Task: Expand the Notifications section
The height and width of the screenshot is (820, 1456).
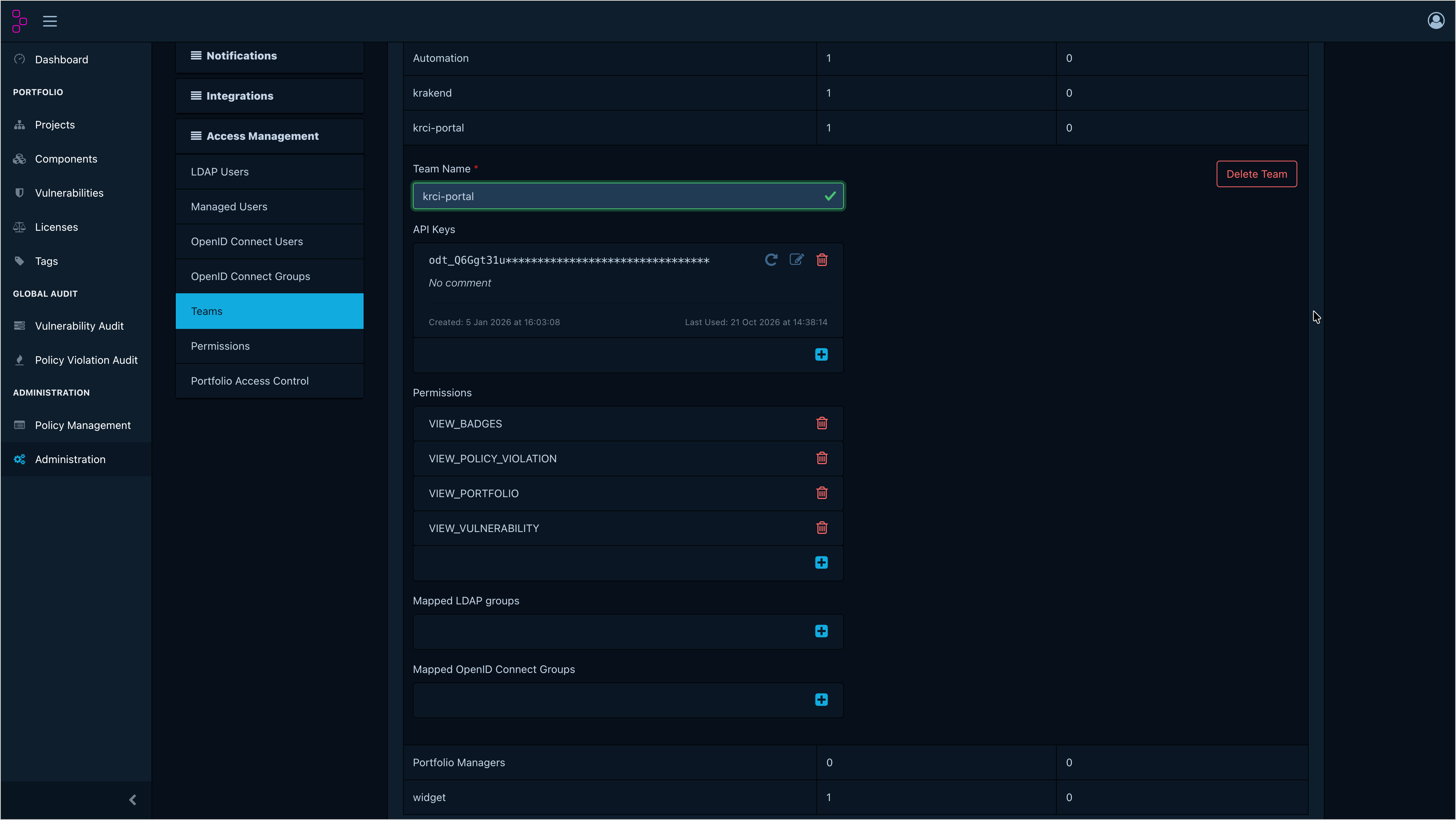Action: pyautogui.click(x=270, y=56)
